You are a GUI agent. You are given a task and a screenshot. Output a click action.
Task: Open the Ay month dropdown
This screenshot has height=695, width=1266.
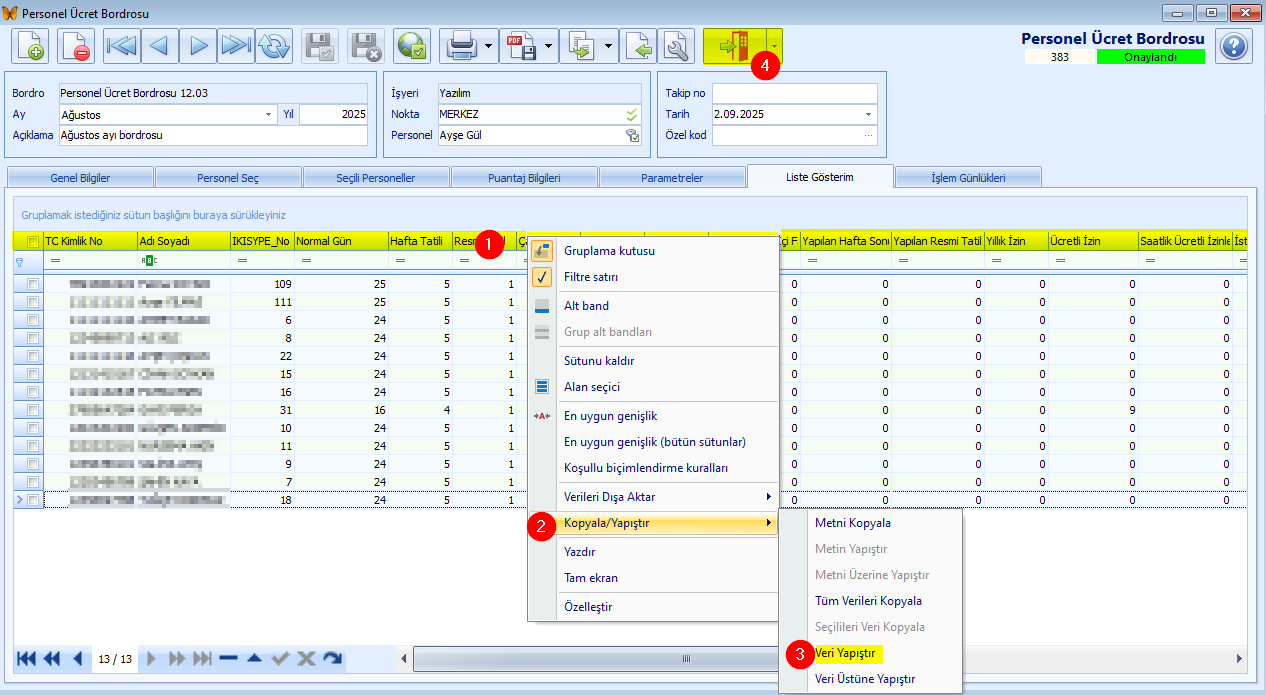click(x=268, y=114)
